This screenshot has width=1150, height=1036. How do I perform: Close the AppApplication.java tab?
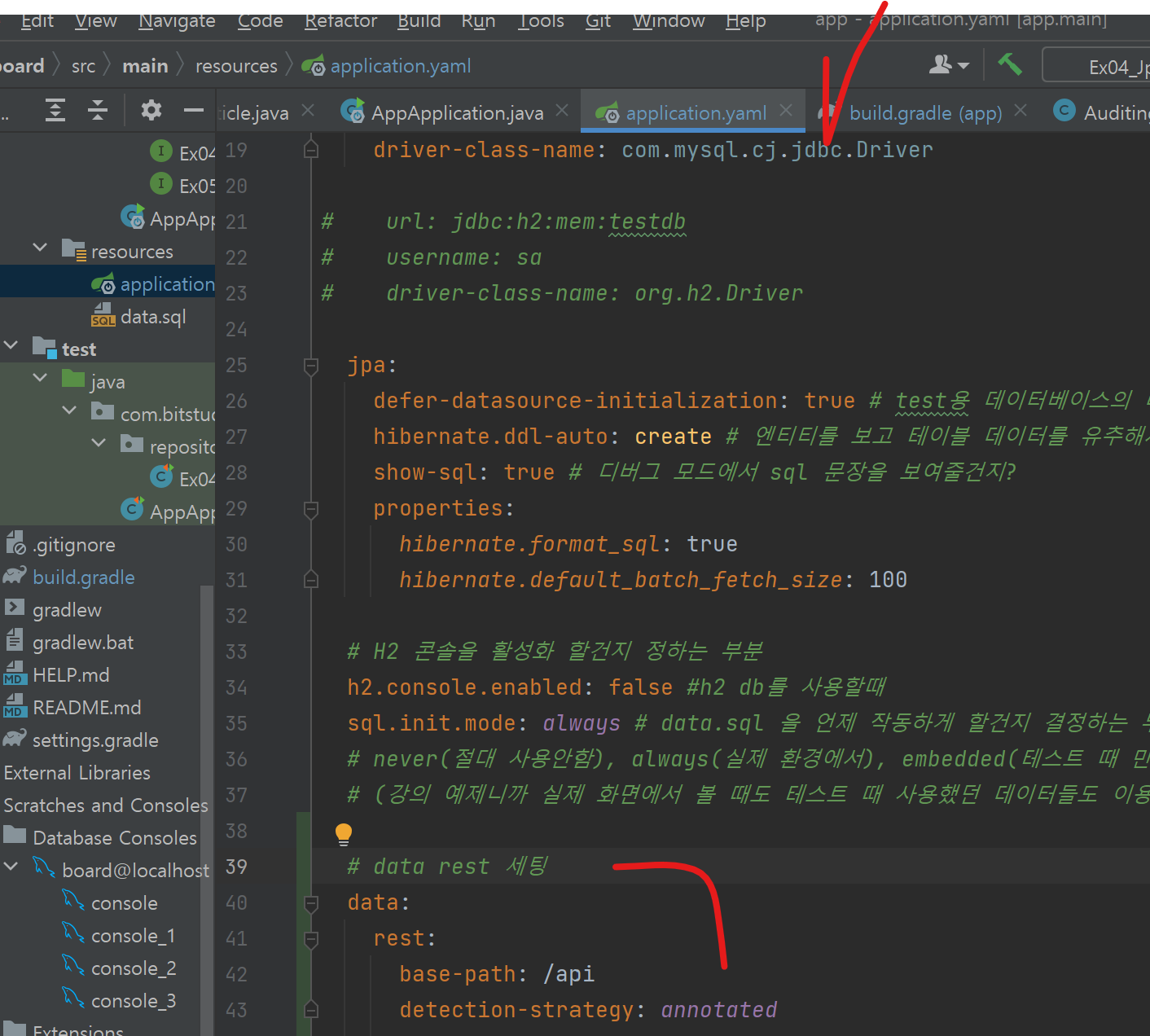point(562,111)
